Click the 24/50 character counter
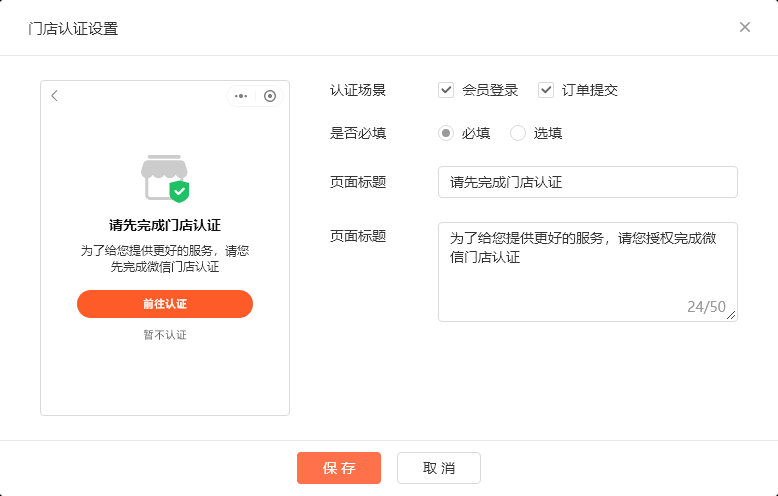Screen dimensions: 778x496 tap(706, 307)
